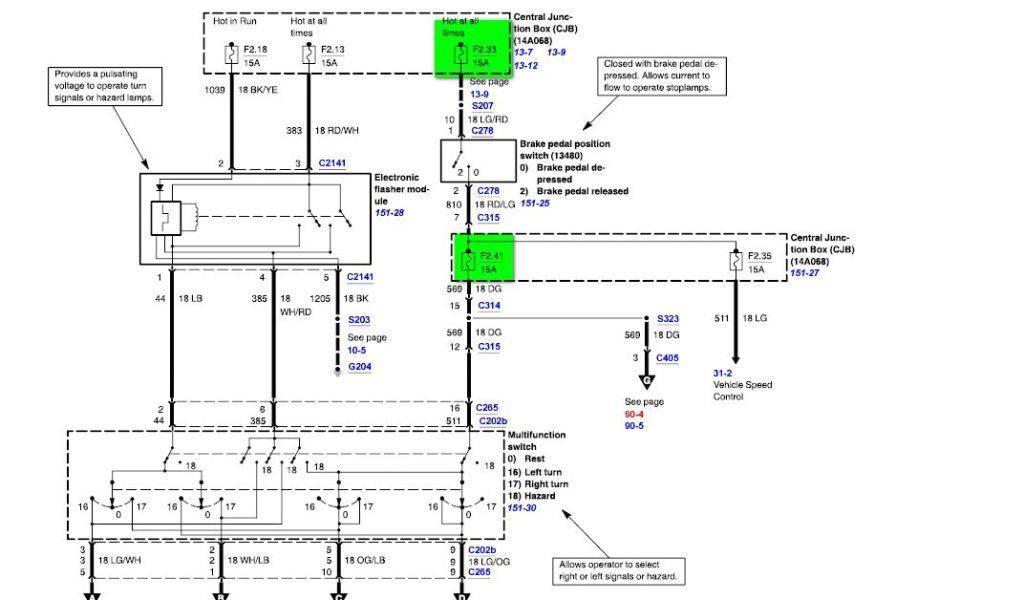This screenshot has height=600, width=1024.
Task: Click the F2.18 15A fuse symbol
Action: pos(232,54)
